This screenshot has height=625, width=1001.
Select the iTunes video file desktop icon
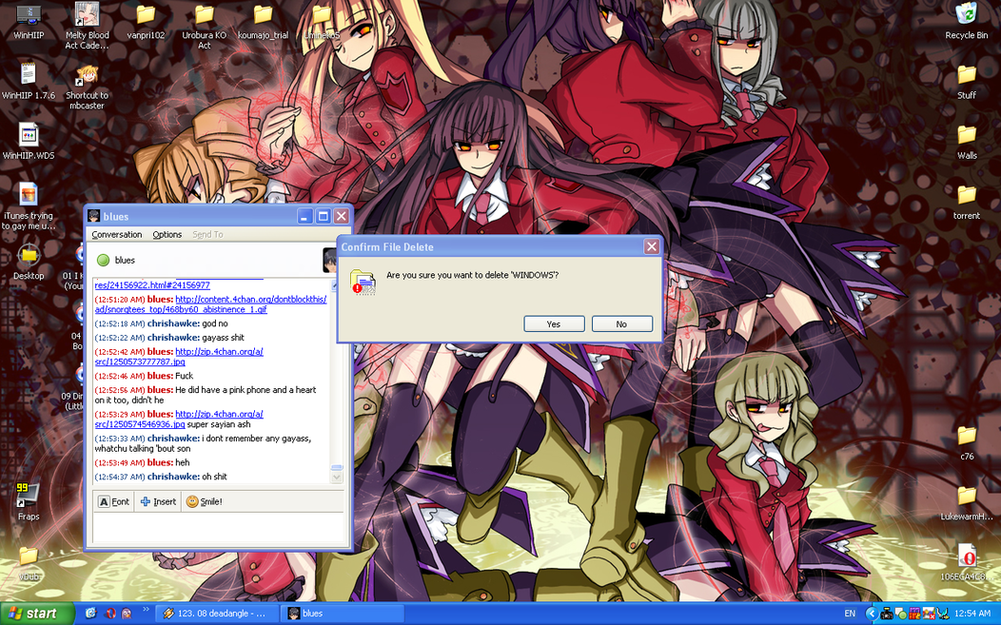click(x=29, y=206)
